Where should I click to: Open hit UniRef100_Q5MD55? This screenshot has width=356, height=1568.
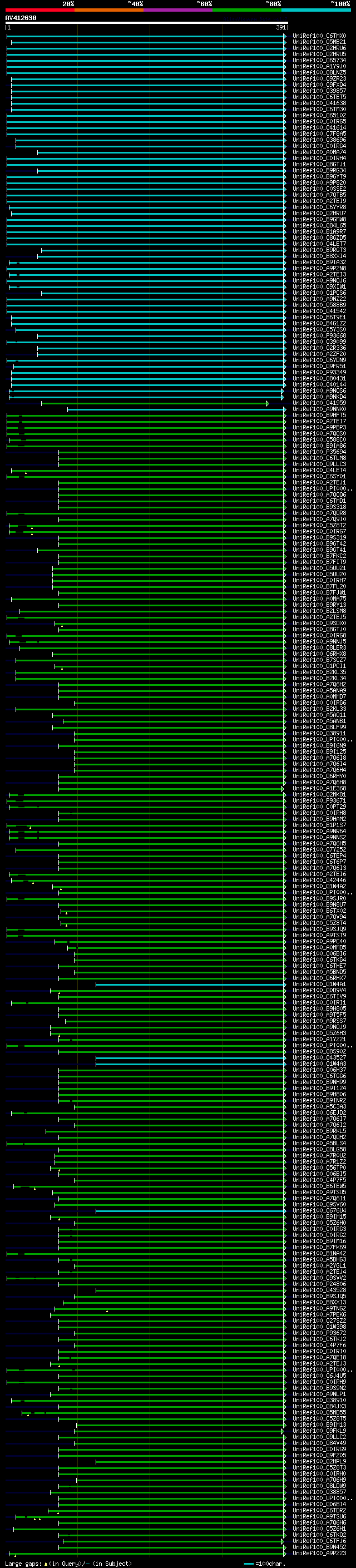click(319, 1413)
